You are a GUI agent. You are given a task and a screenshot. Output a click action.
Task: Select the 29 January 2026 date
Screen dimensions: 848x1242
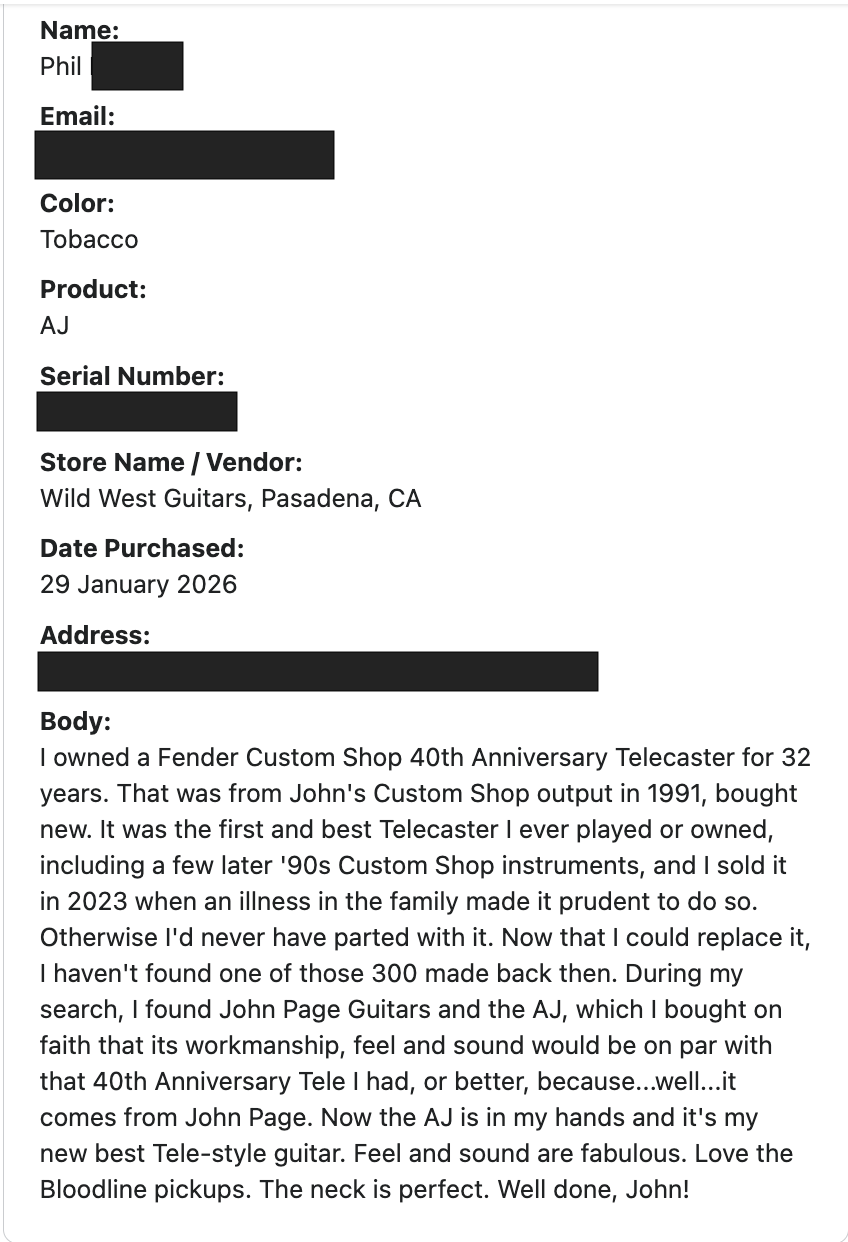[138, 584]
